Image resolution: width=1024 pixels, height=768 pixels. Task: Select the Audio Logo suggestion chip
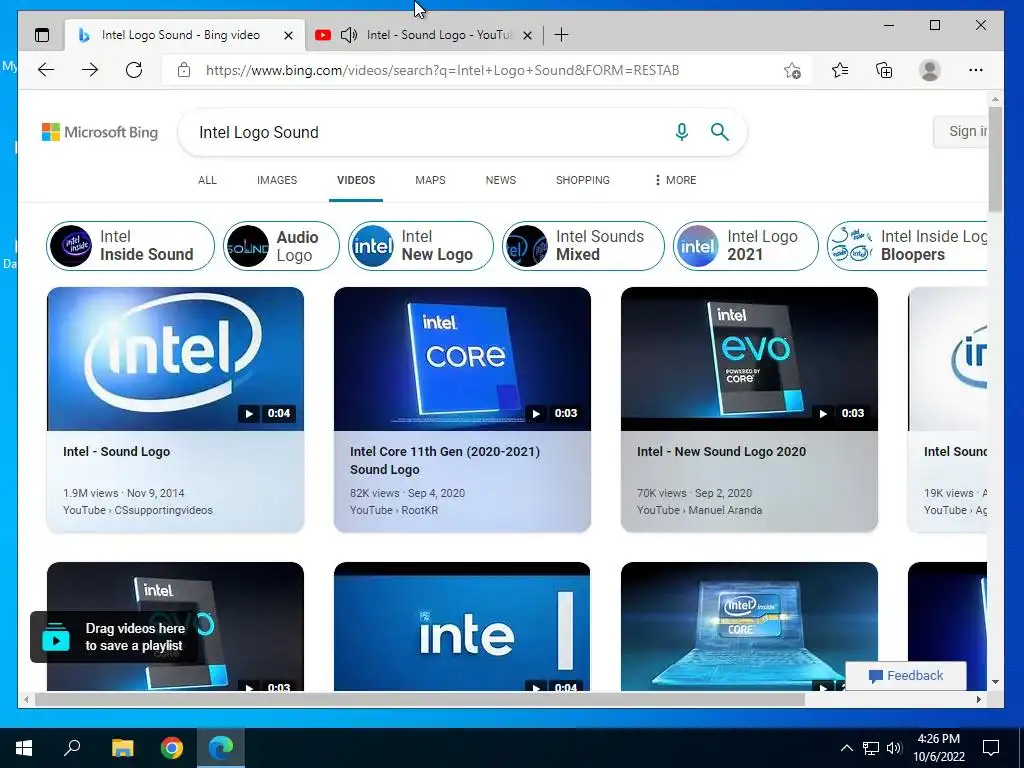(281, 246)
